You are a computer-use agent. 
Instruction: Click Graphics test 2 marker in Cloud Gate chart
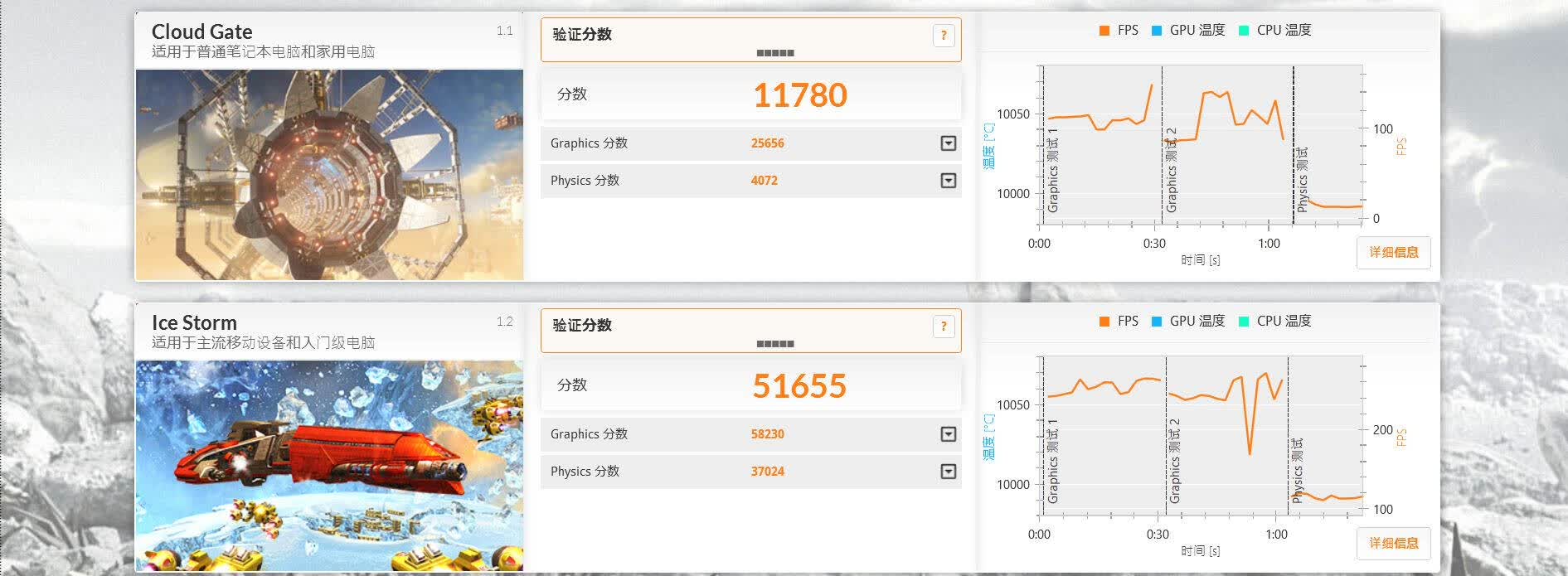(x=1172, y=170)
